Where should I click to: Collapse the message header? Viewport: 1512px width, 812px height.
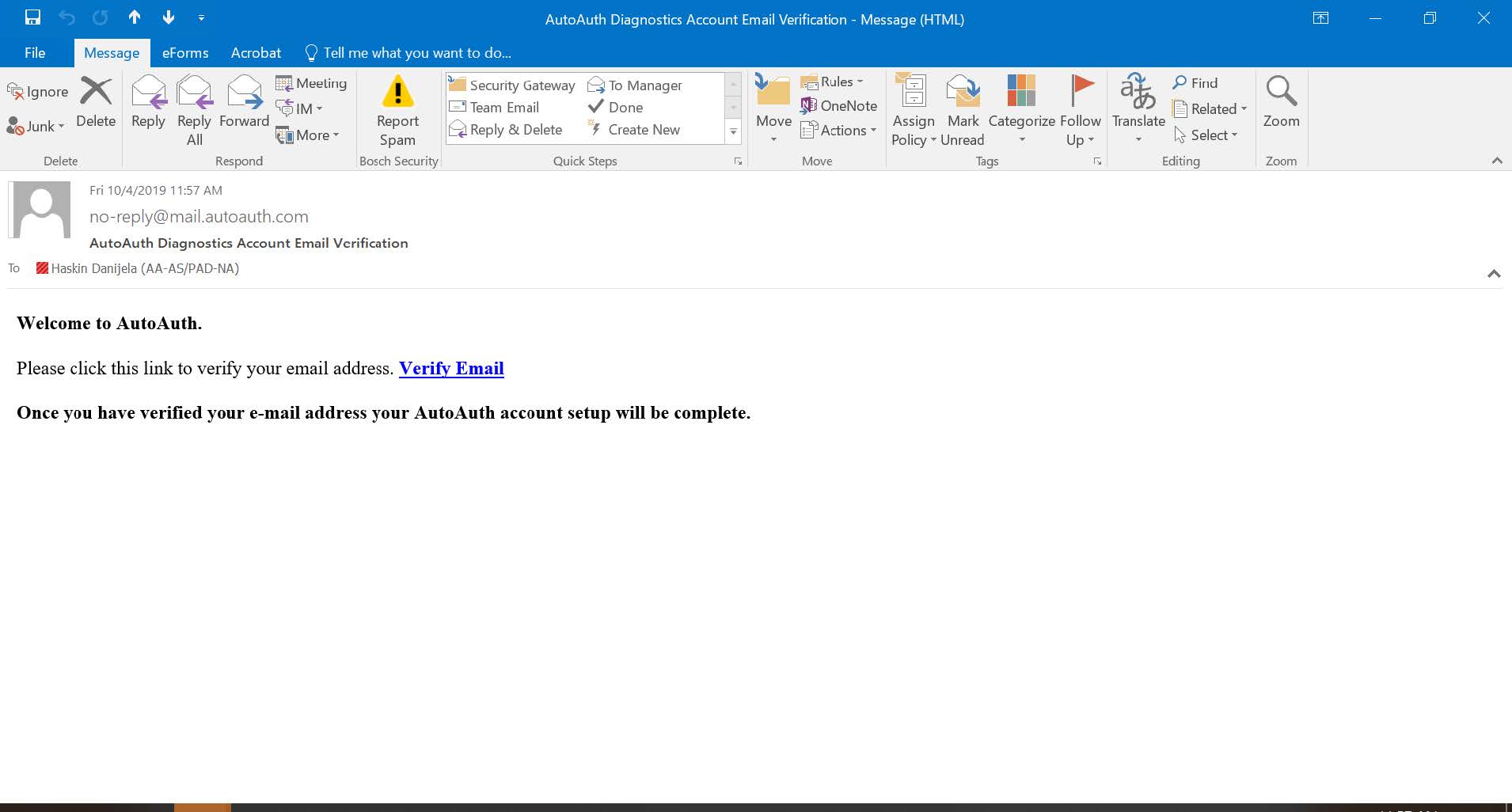[1494, 274]
